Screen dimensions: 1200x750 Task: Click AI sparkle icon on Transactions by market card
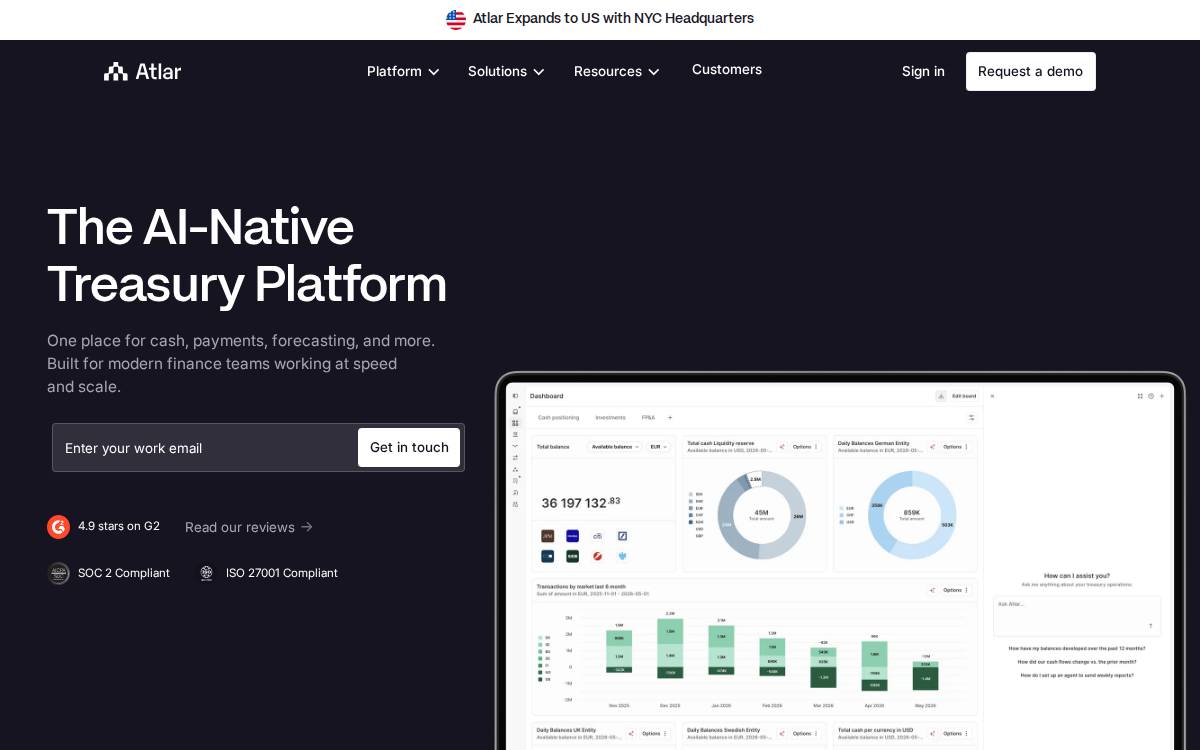tap(932, 590)
